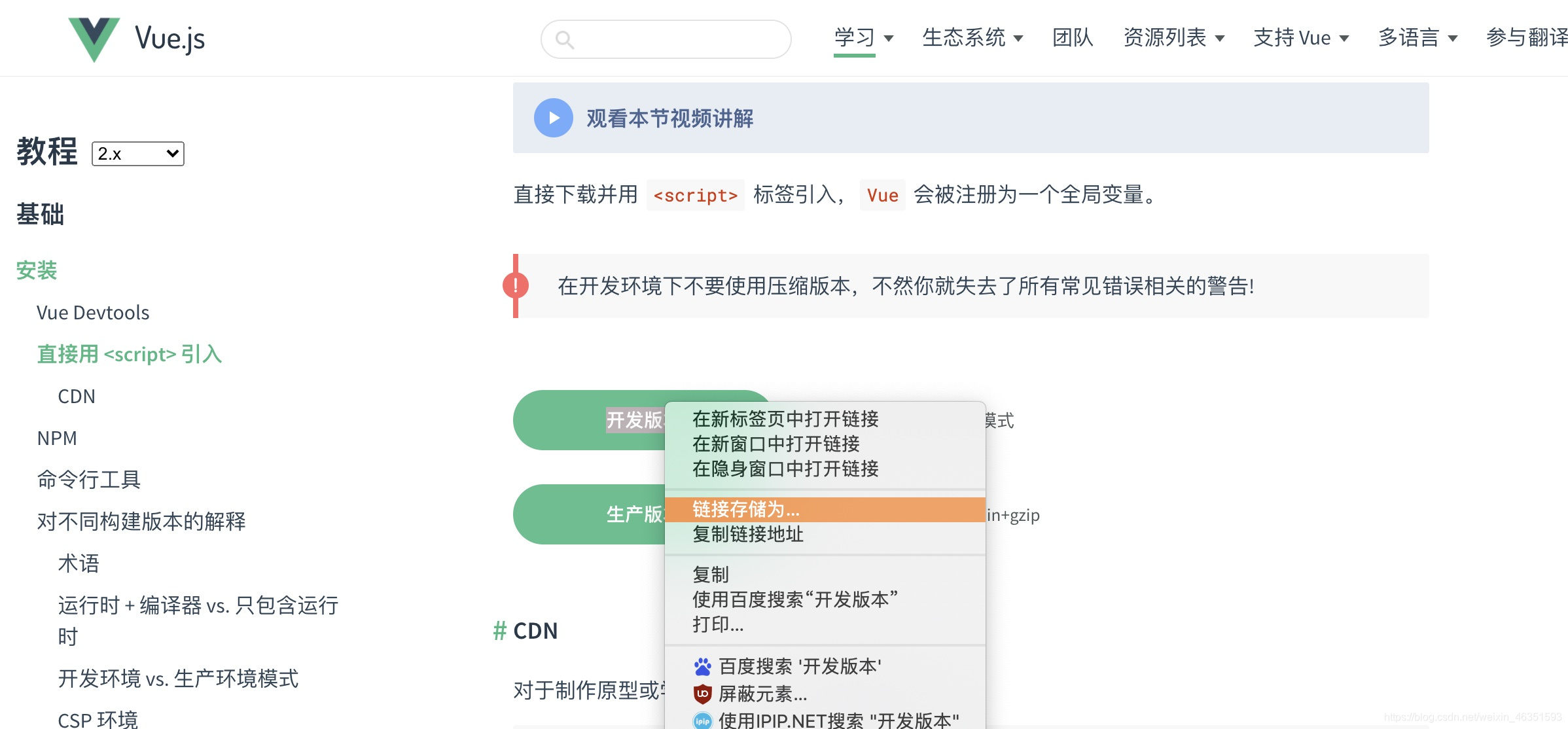Choose 复制链接地址 in context menu
The height and width of the screenshot is (729, 1568).
click(825, 534)
